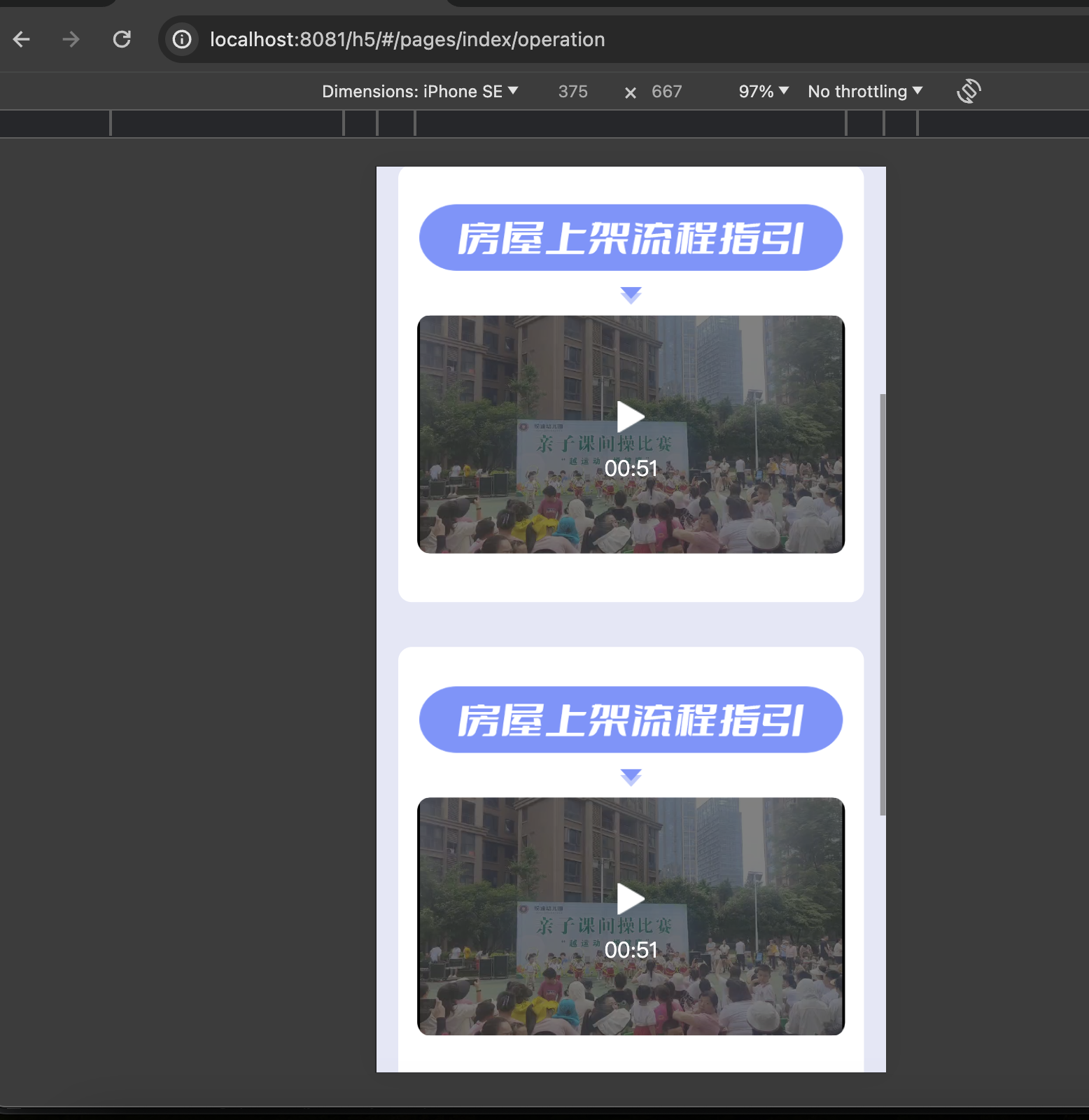The width and height of the screenshot is (1089, 1120).
Task: Edit the viewport width field 375
Action: tap(572, 92)
